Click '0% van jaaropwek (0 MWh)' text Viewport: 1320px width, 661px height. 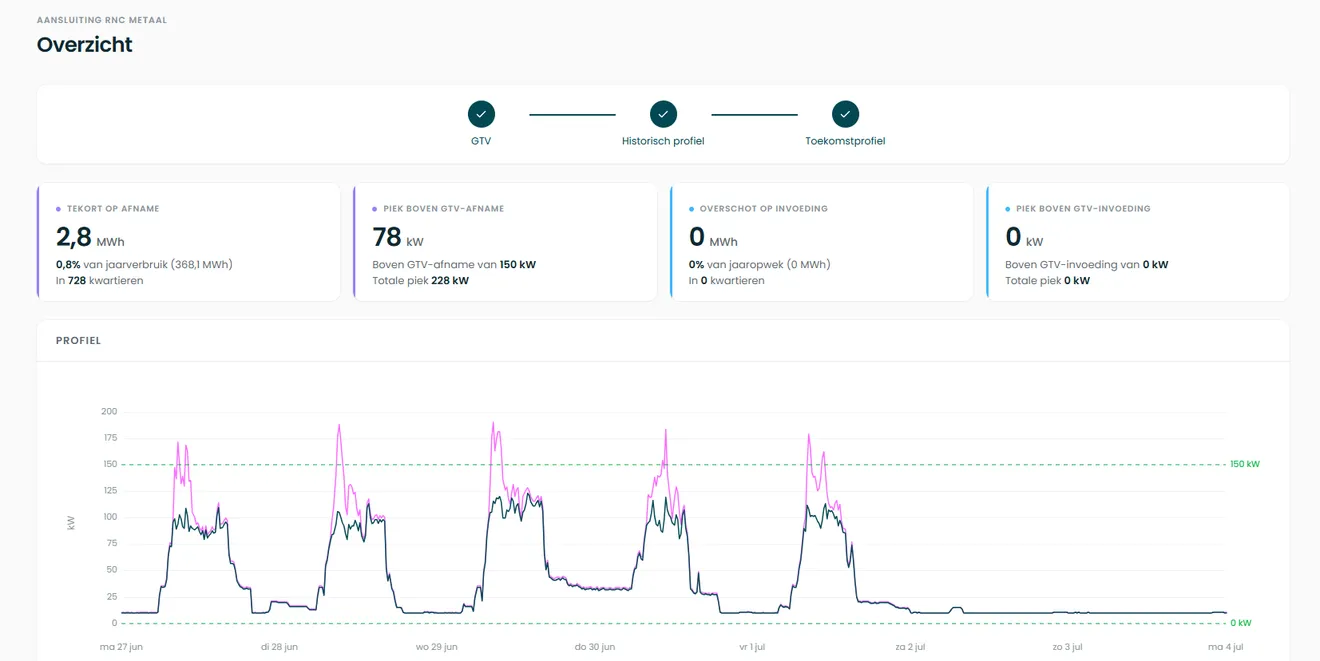pos(760,265)
